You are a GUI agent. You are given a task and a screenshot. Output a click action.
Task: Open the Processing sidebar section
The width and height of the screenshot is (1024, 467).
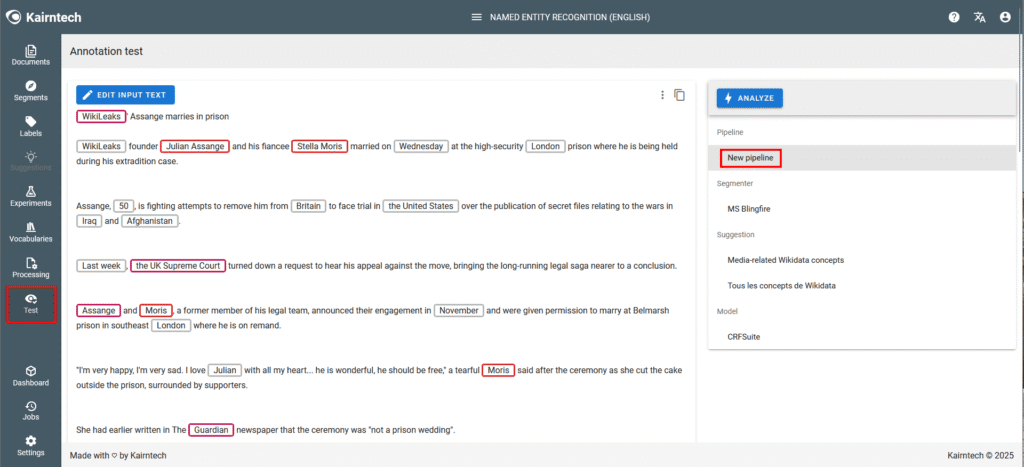[x=31, y=268]
